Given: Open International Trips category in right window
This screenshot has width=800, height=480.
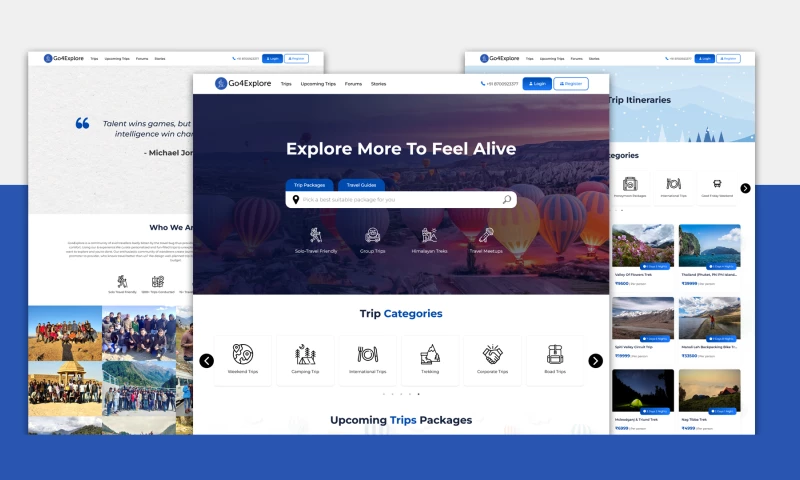Looking at the screenshot, I should click(673, 188).
